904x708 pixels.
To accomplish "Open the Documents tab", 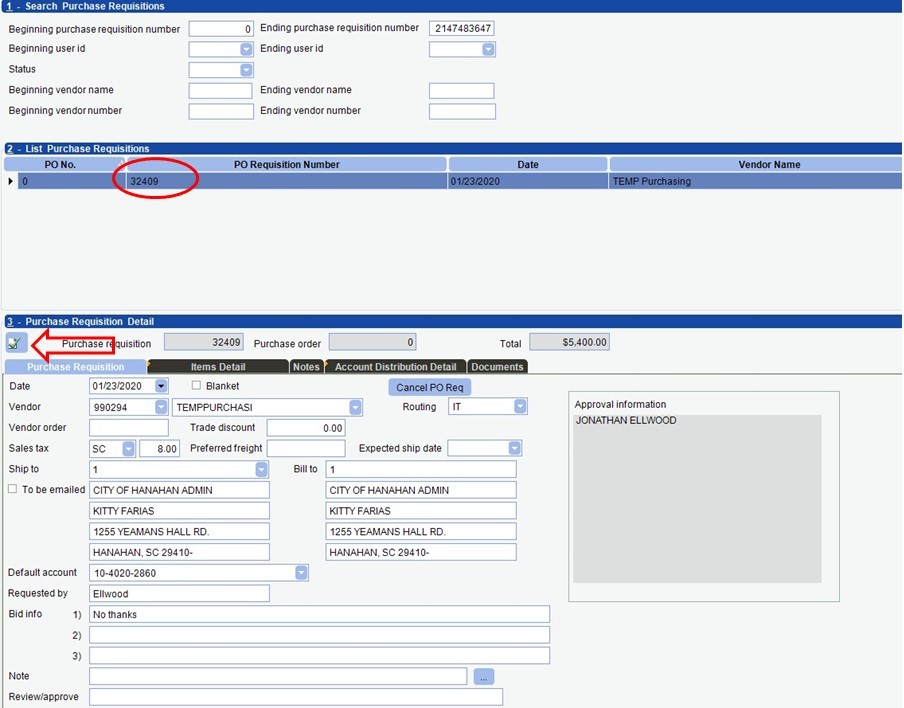I will [x=497, y=367].
